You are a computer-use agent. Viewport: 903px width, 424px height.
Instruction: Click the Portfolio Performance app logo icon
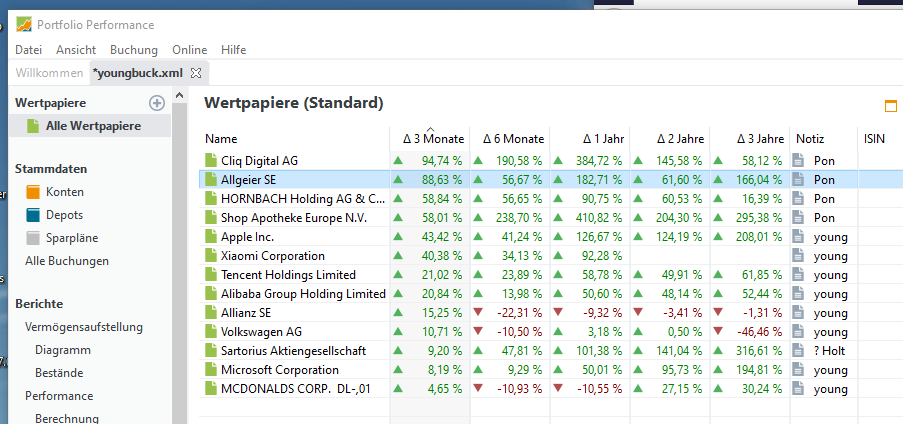click(24, 24)
